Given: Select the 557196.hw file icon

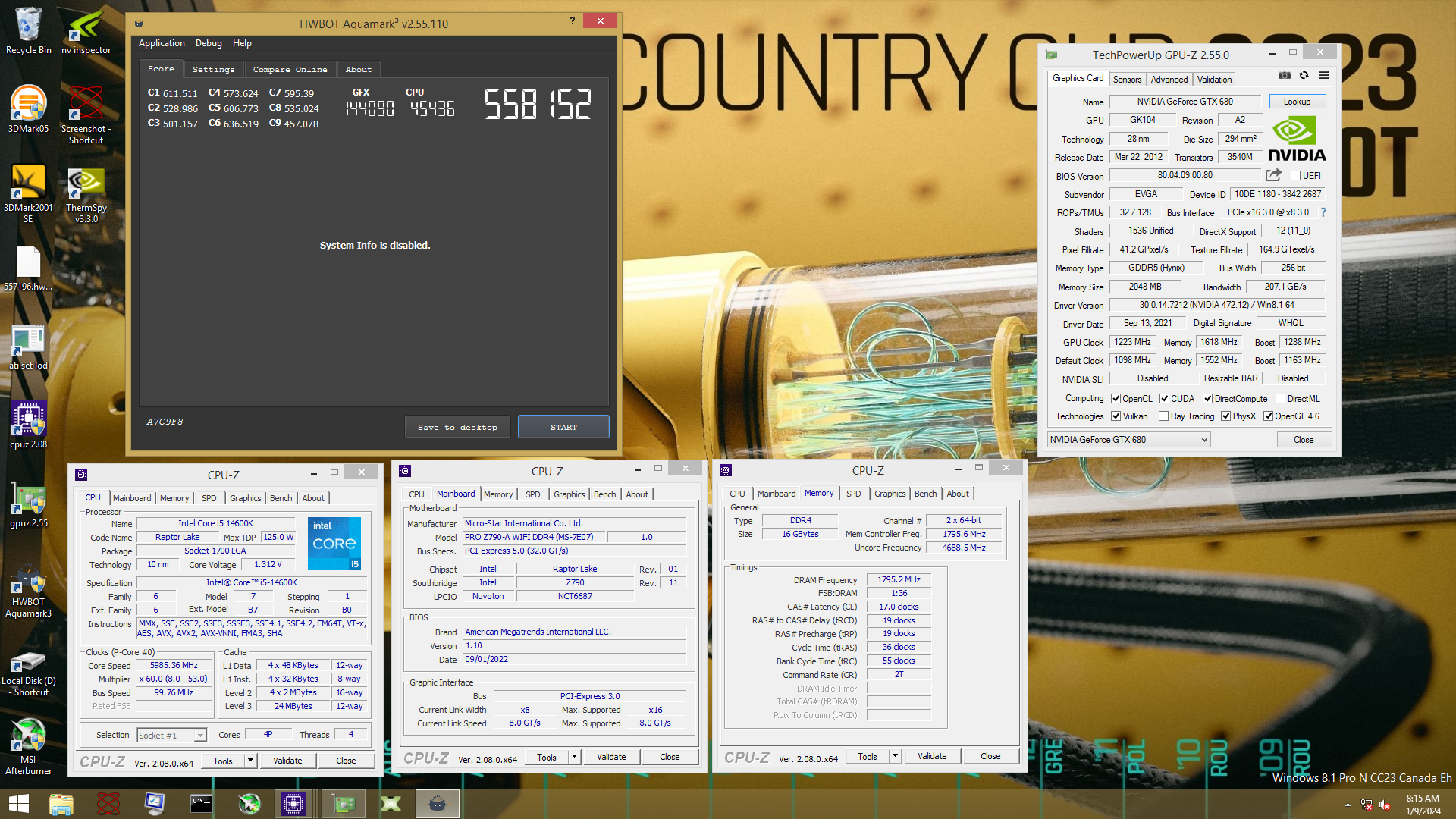Looking at the screenshot, I should tap(29, 268).
